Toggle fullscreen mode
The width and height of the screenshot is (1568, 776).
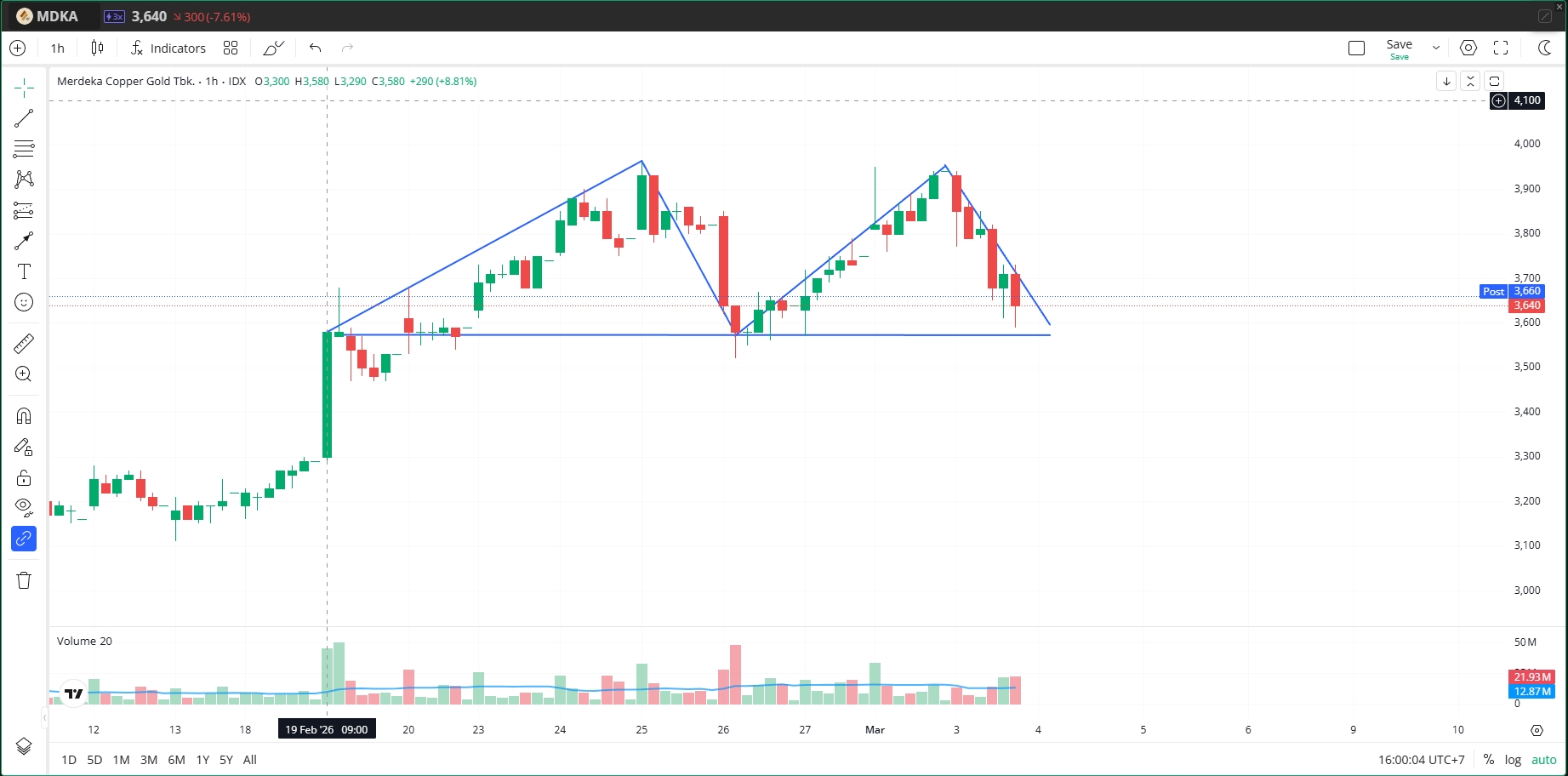(1501, 48)
